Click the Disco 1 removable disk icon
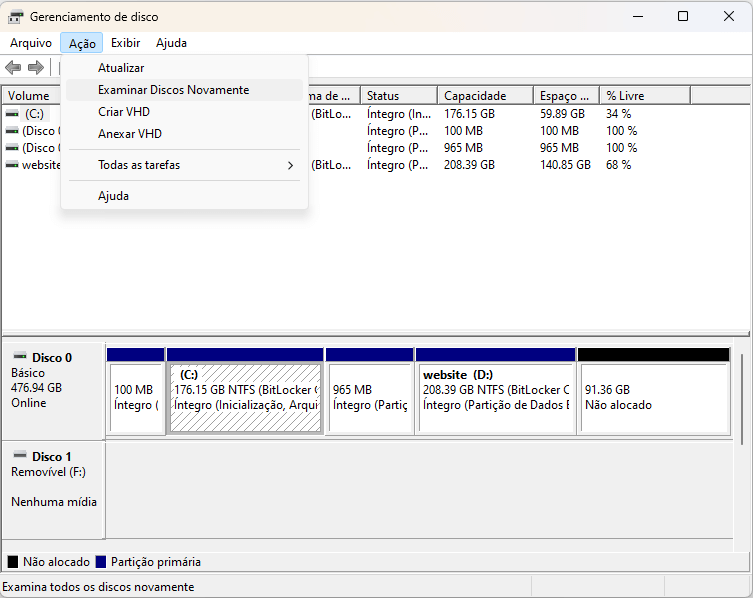 [19, 456]
